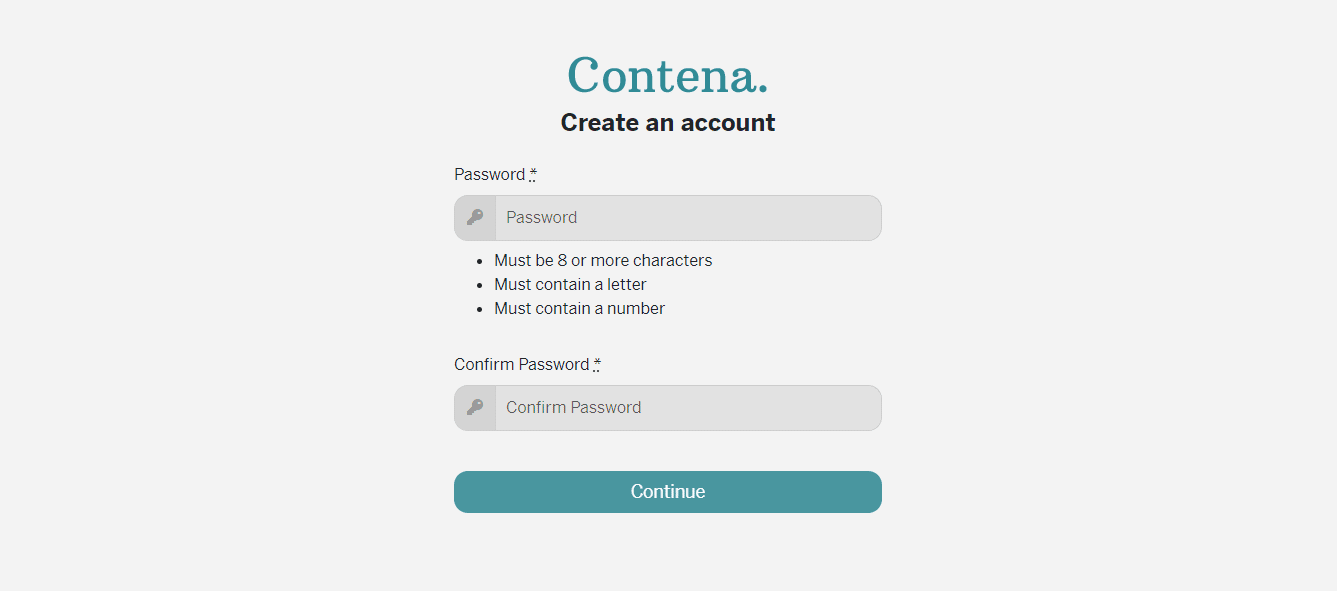This screenshot has width=1337, height=591.
Task: Click the "Confirm Password" field label
Action: point(521,364)
